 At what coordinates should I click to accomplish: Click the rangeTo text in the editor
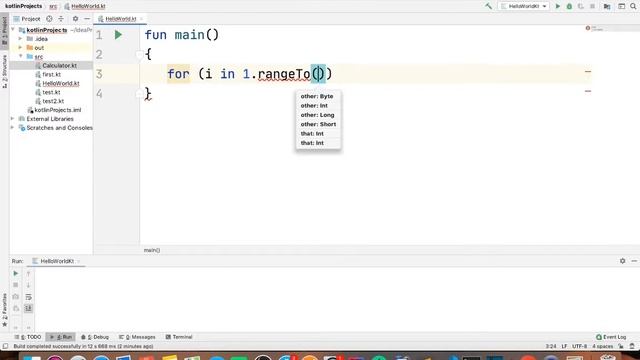pyautogui.click(x=284, y=74)
